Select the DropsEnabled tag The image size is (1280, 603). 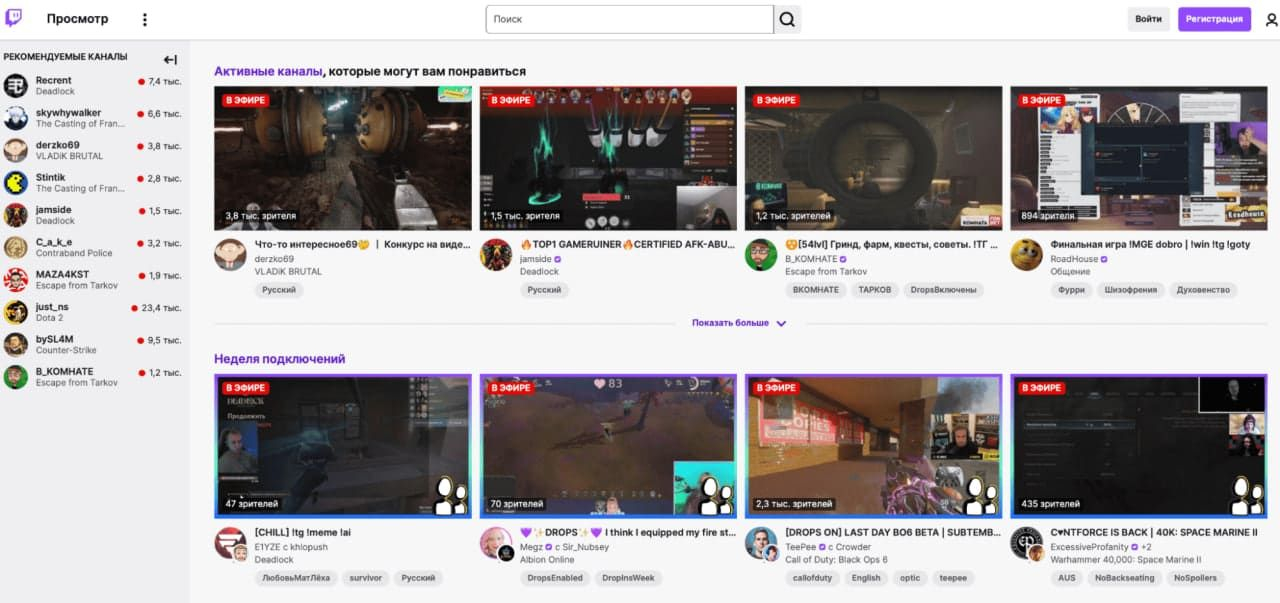point(555,578)
